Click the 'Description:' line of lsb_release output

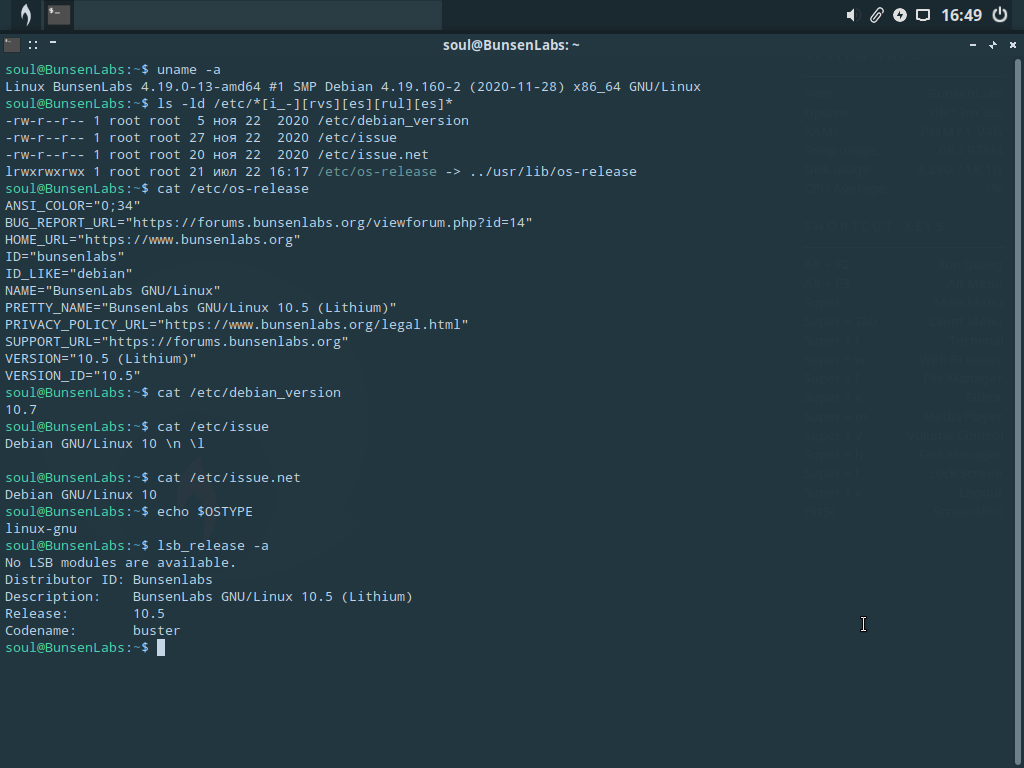click(209, 596)
